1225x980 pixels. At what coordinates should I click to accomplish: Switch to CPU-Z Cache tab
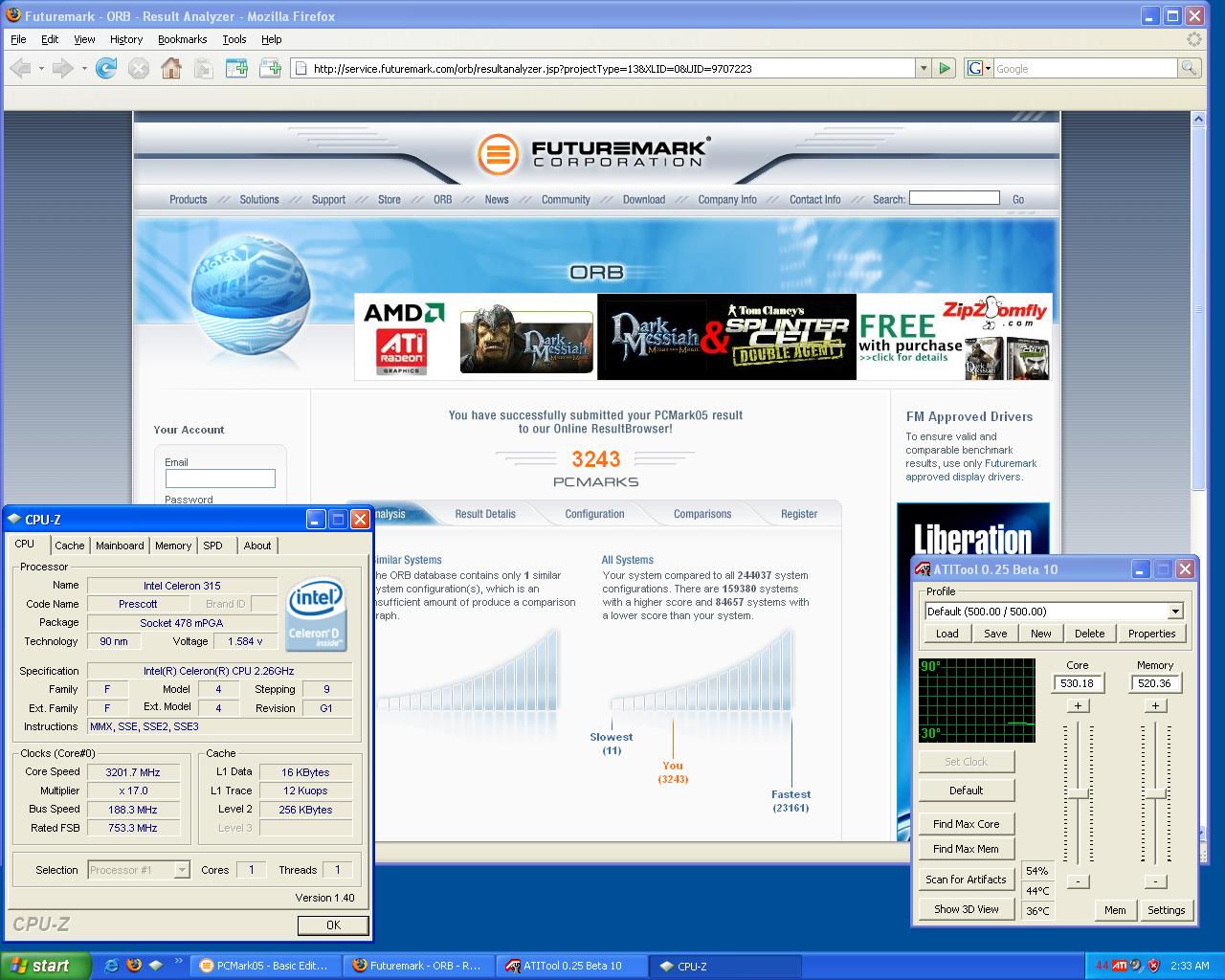[x=69, y=546]
